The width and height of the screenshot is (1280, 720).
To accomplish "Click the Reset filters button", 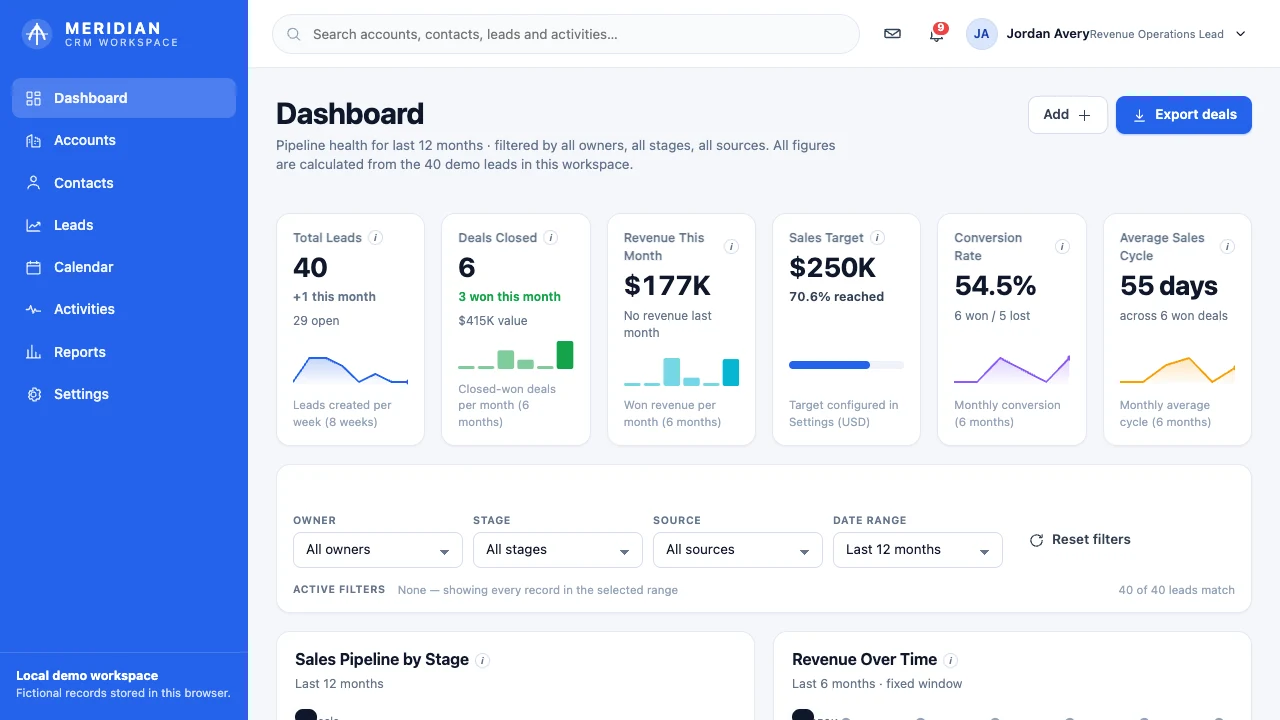I will pos(1080,540).
